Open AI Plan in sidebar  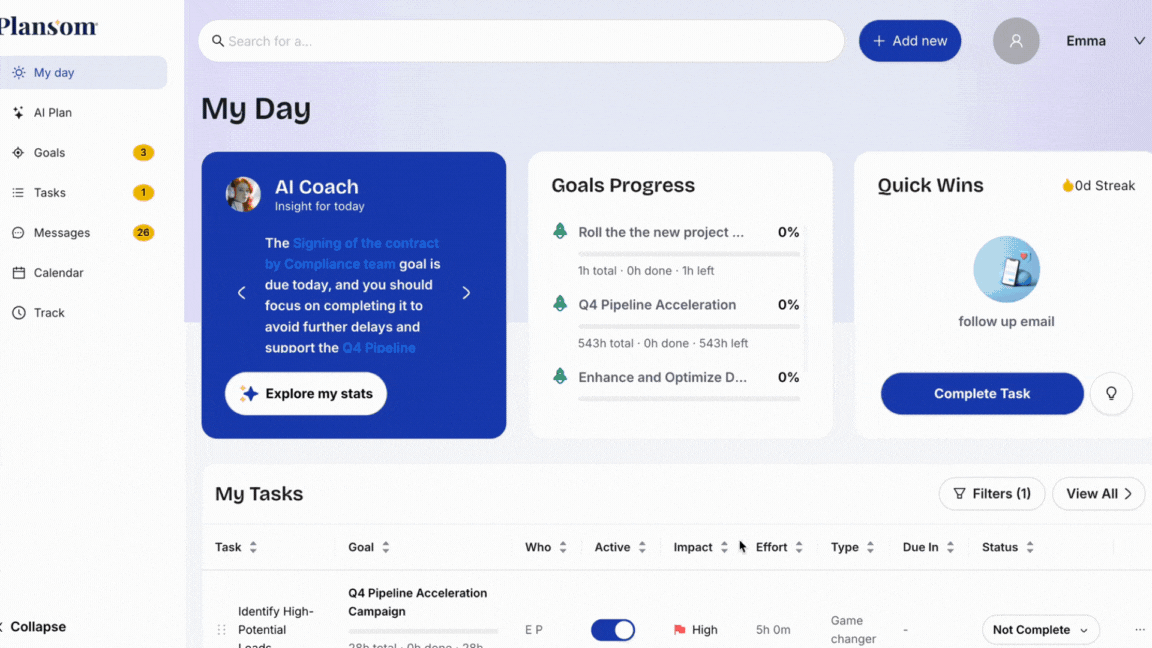(52, 113)
